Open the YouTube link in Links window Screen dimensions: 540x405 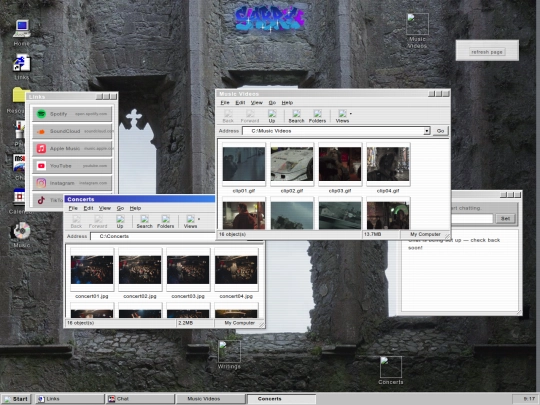click(72, 166)
